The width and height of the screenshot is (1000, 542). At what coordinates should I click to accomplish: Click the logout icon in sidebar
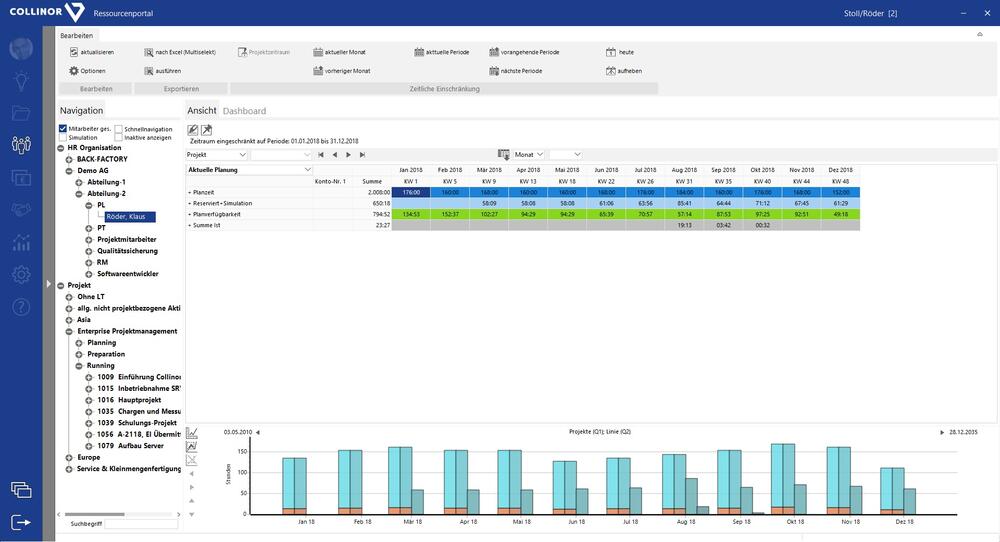21,522
